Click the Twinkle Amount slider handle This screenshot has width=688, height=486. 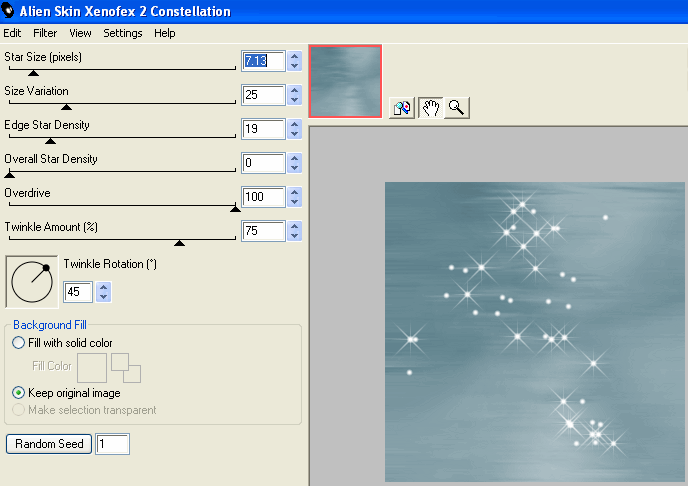pos(180,242)
